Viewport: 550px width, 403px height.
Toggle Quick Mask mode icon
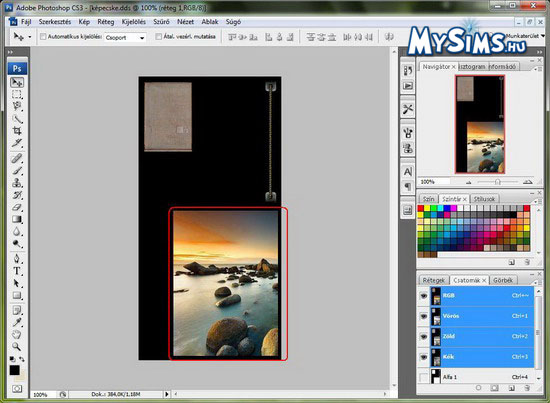(x=16, y=389)
